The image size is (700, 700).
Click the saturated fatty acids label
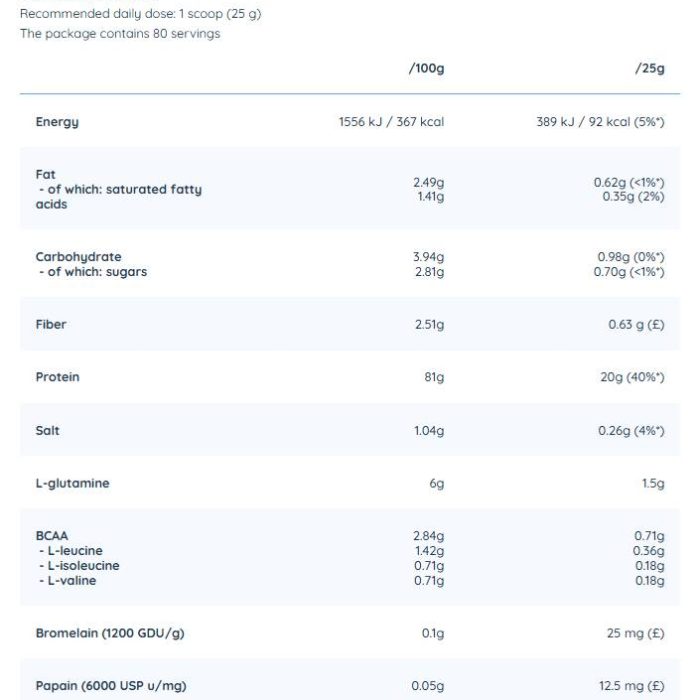pyautogui.click(x=119, y=197)
